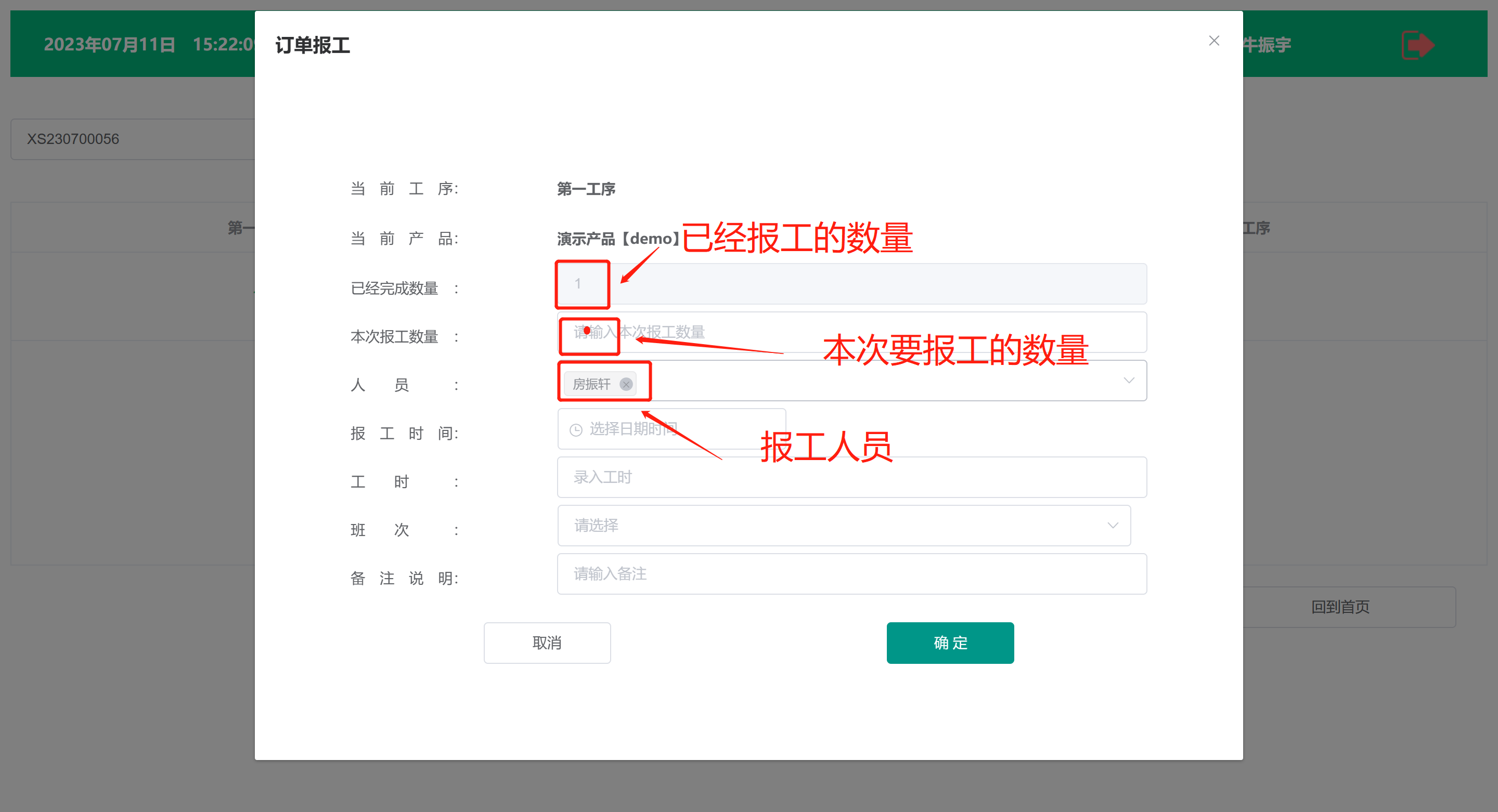Image resolution: width=1498 pixels, height=812 pixels.
Task: Close the 订单报工 dialog with X
Action: [1213, 41]
